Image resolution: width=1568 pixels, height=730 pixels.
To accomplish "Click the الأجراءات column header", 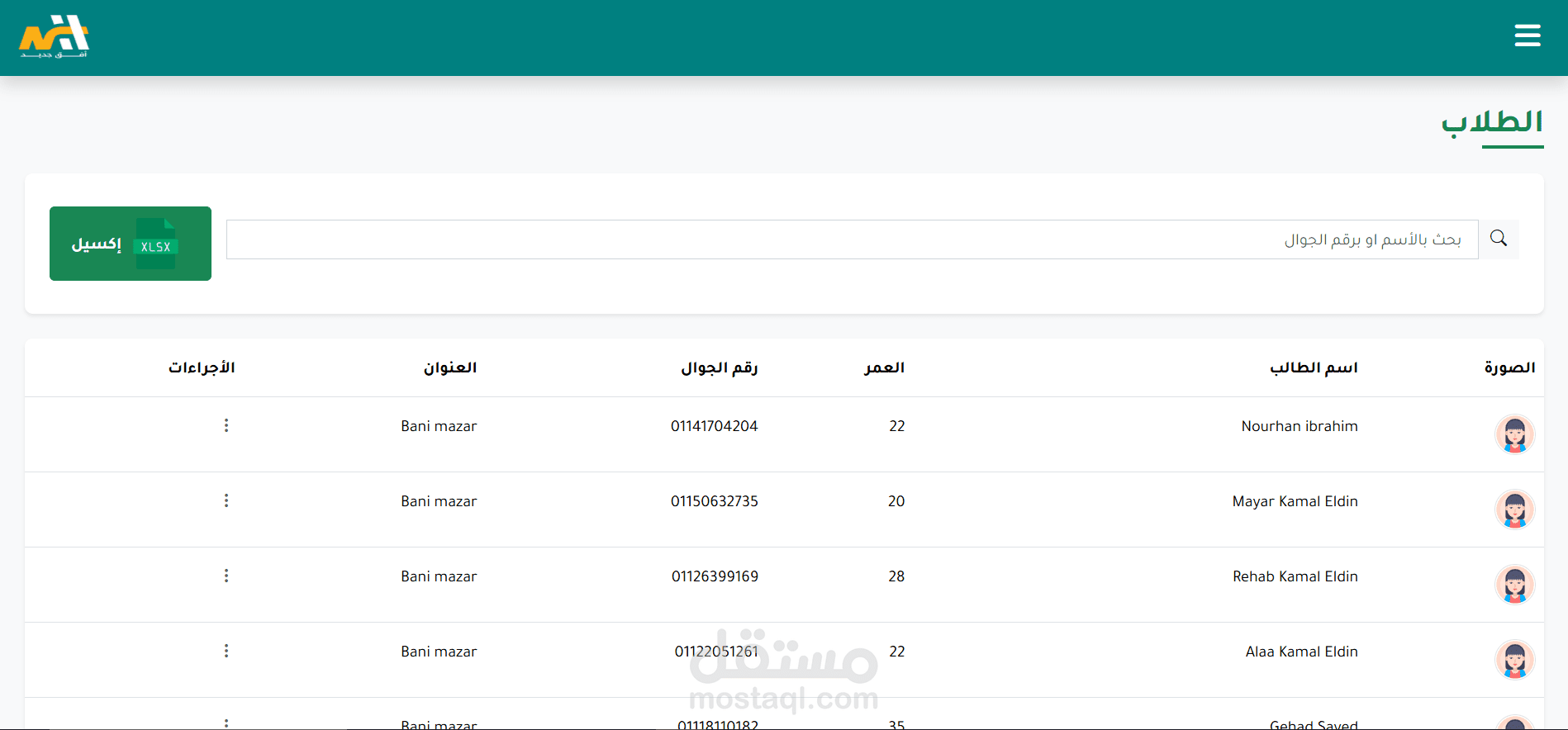I will [202, 367].
